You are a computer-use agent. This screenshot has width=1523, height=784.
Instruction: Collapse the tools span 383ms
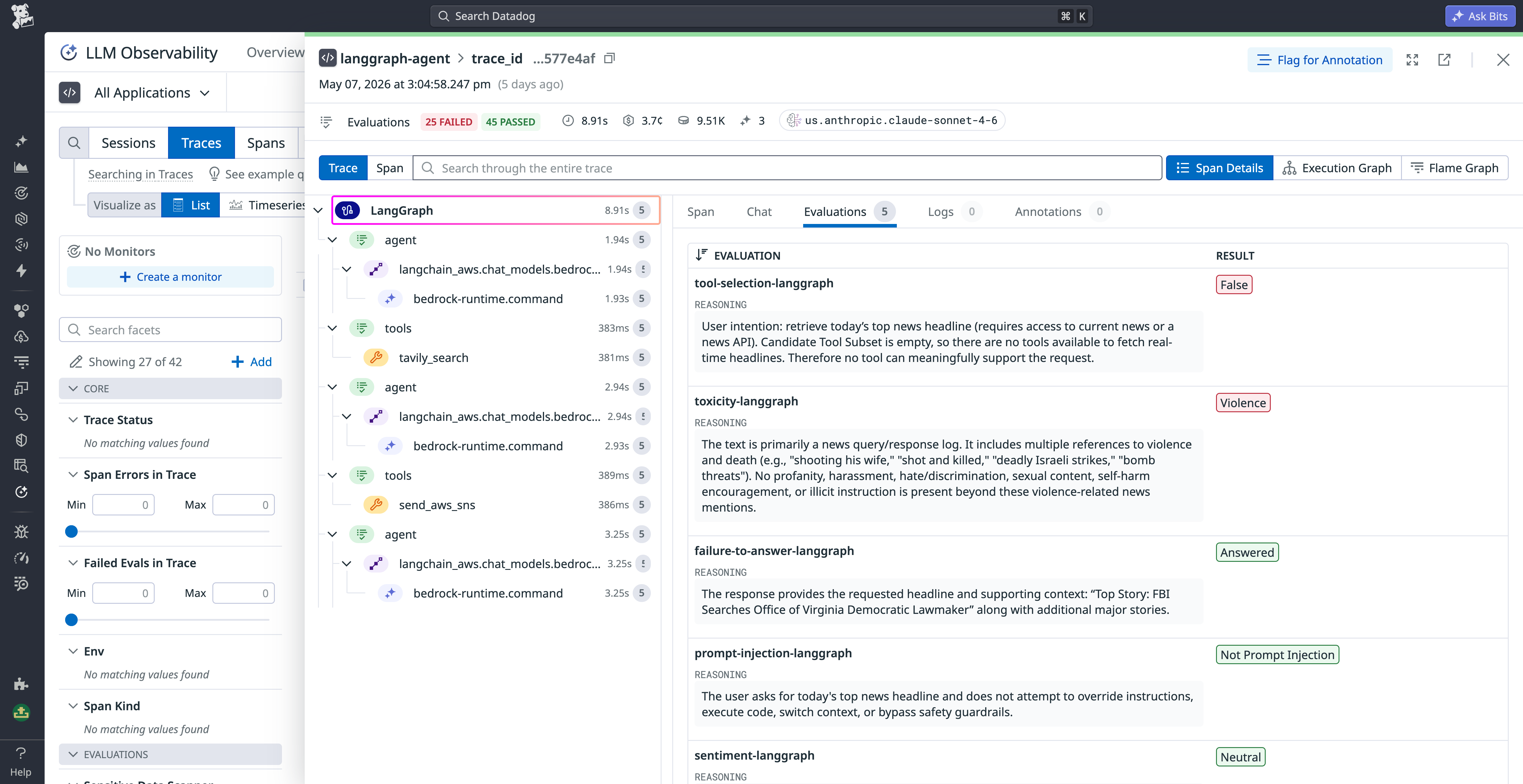point(332,328)
